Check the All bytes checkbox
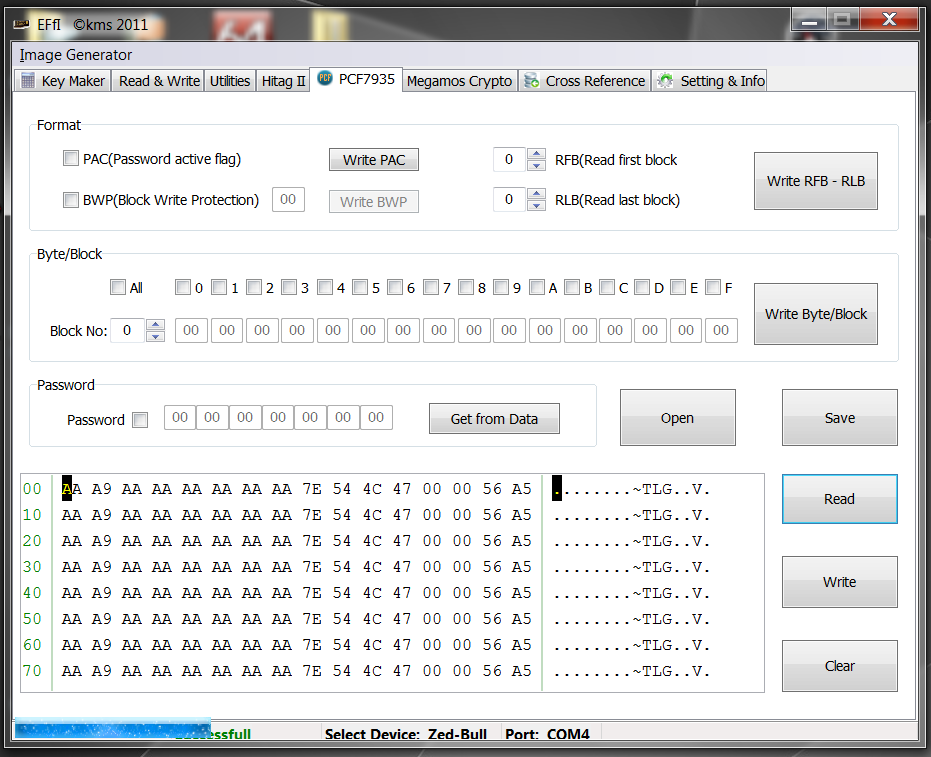 pyautogui.click(x=118, y=287)
